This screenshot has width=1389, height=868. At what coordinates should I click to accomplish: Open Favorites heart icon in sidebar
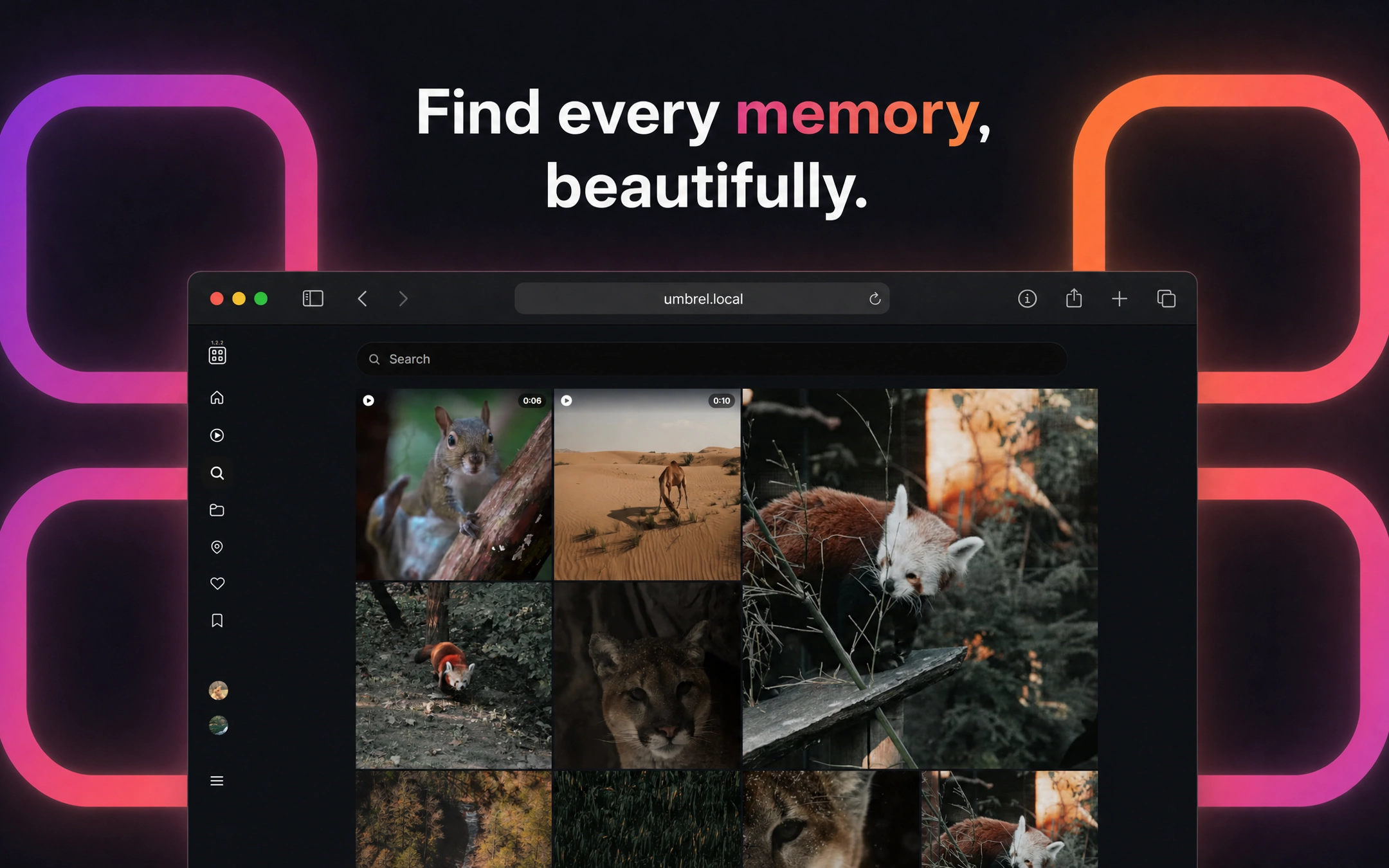(x=217, y=583)
